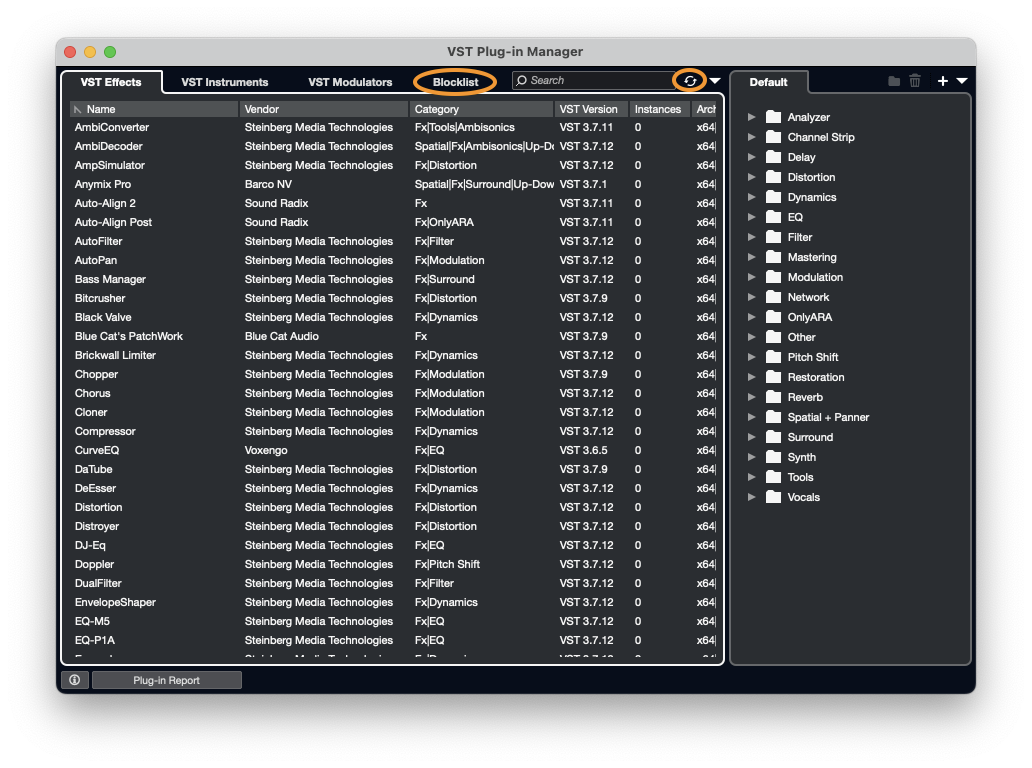Expand the Tools folder triangle
Screen dimensions: 1032x768
pyautogui.click(x=751, y=477)
